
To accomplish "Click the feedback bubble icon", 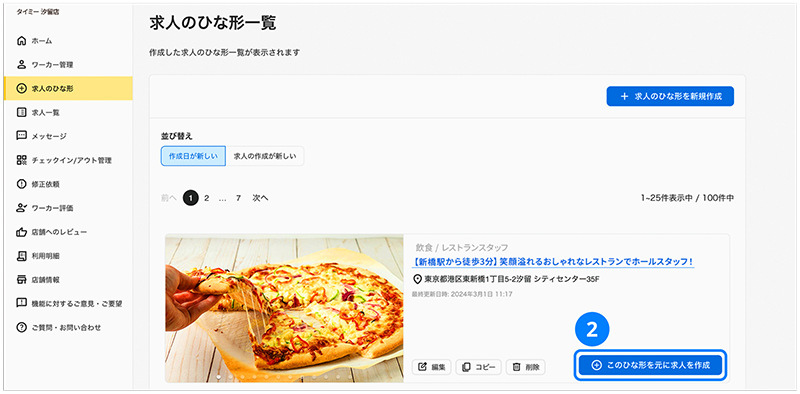I will pos(21,303).
